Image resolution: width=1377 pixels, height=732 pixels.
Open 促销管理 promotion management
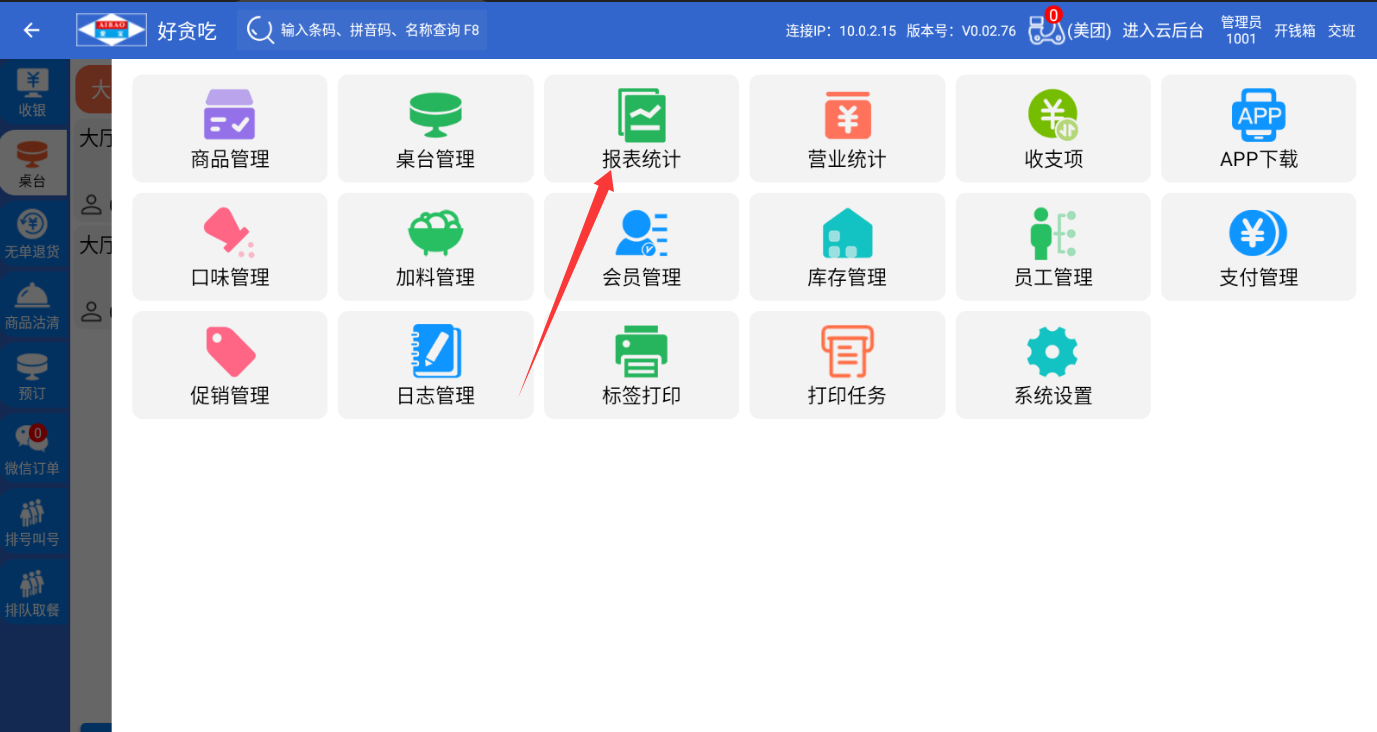tap(230, 353)
